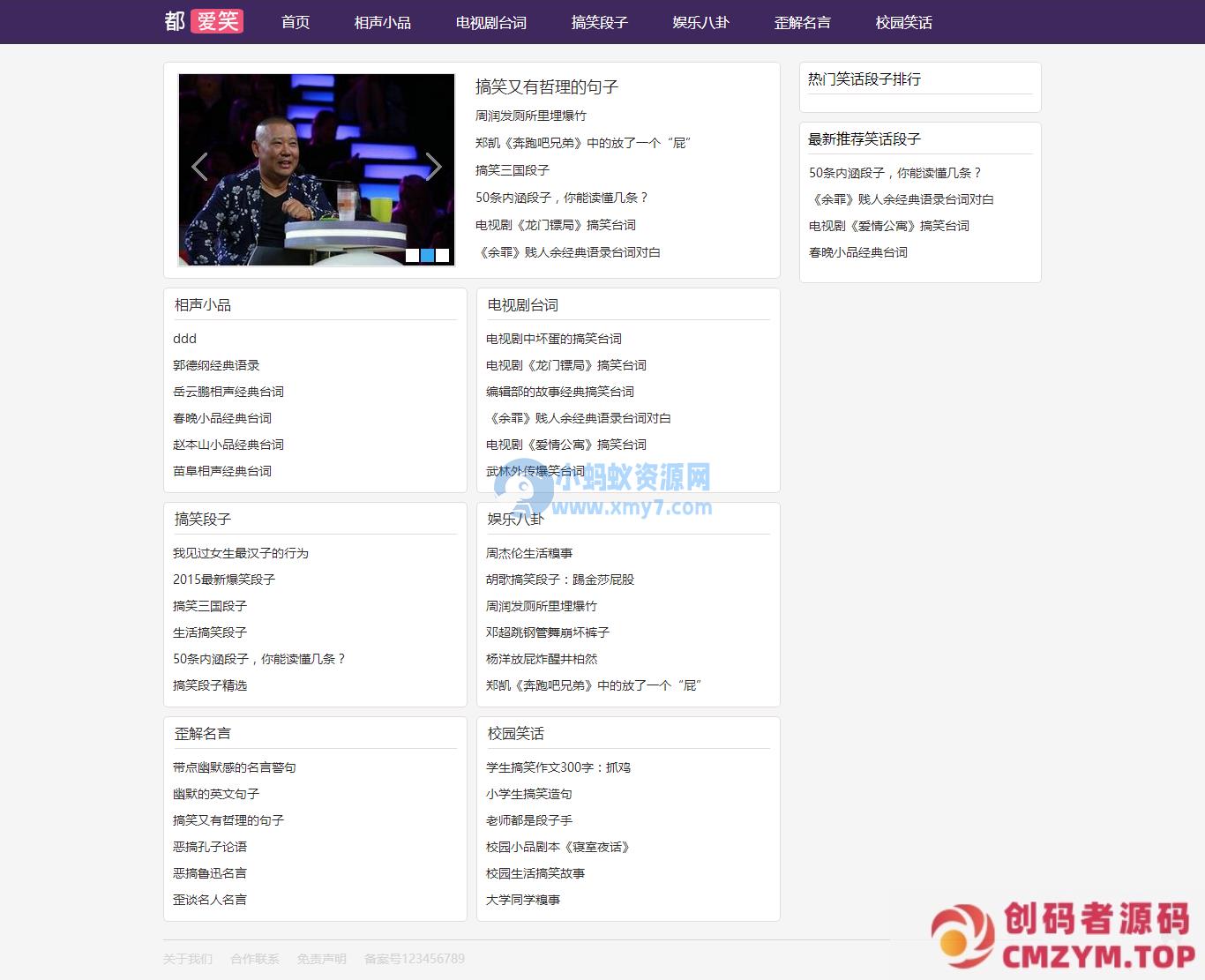Open the headline 搞笑又有哲理的句子
The image size is (1205, 980).
(546, 86)
